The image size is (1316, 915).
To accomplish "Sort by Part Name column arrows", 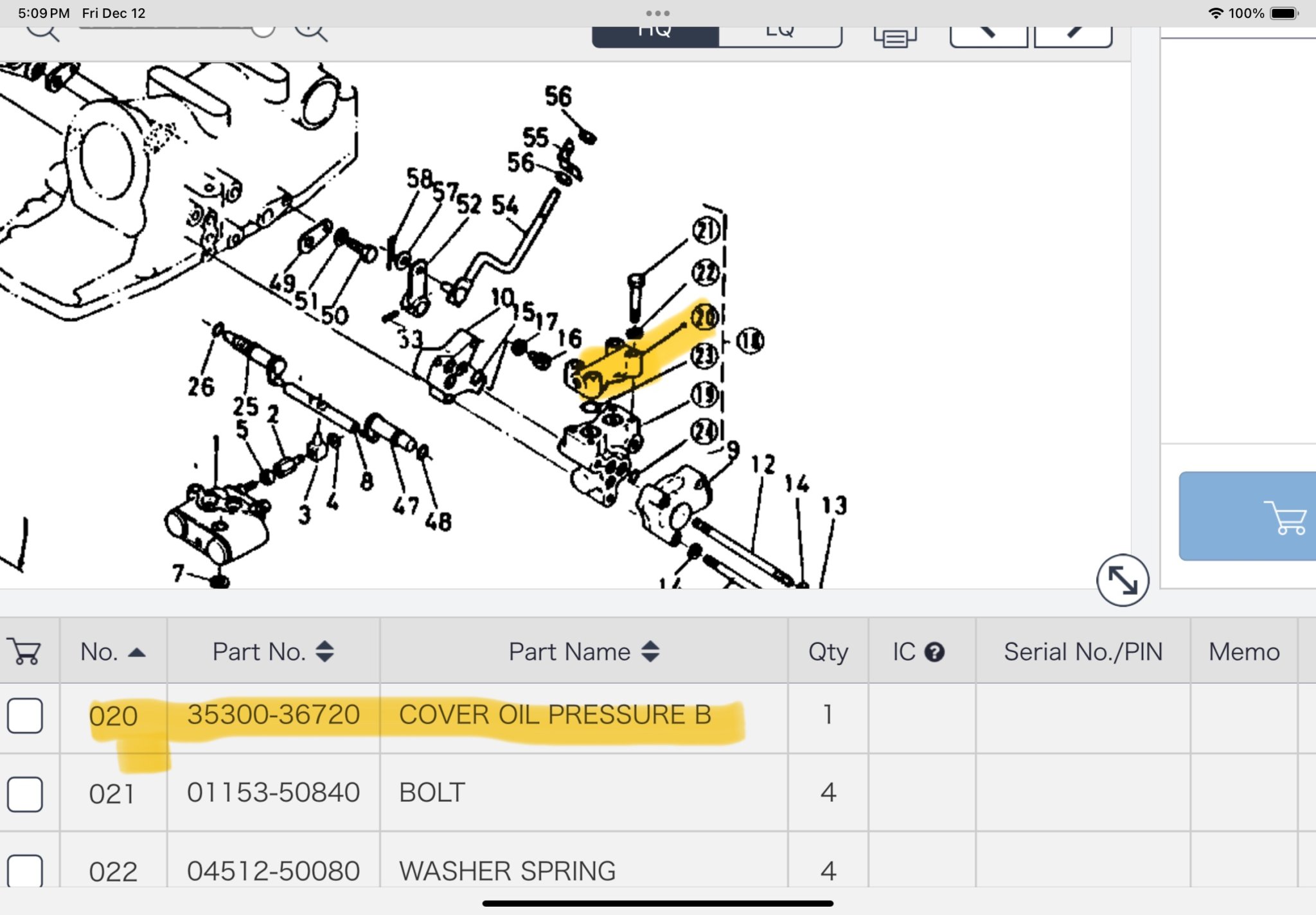I will pos(650,652).
